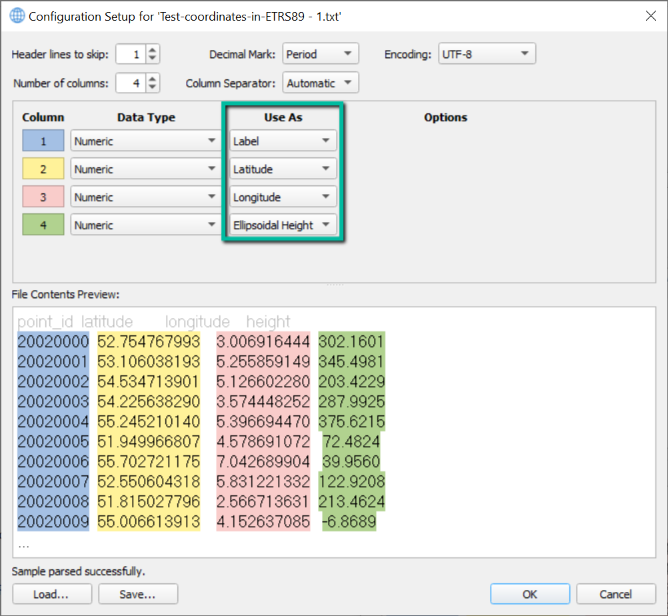Click the Load... button
This screenshot has width=668, height=616.
pos(50,595)
